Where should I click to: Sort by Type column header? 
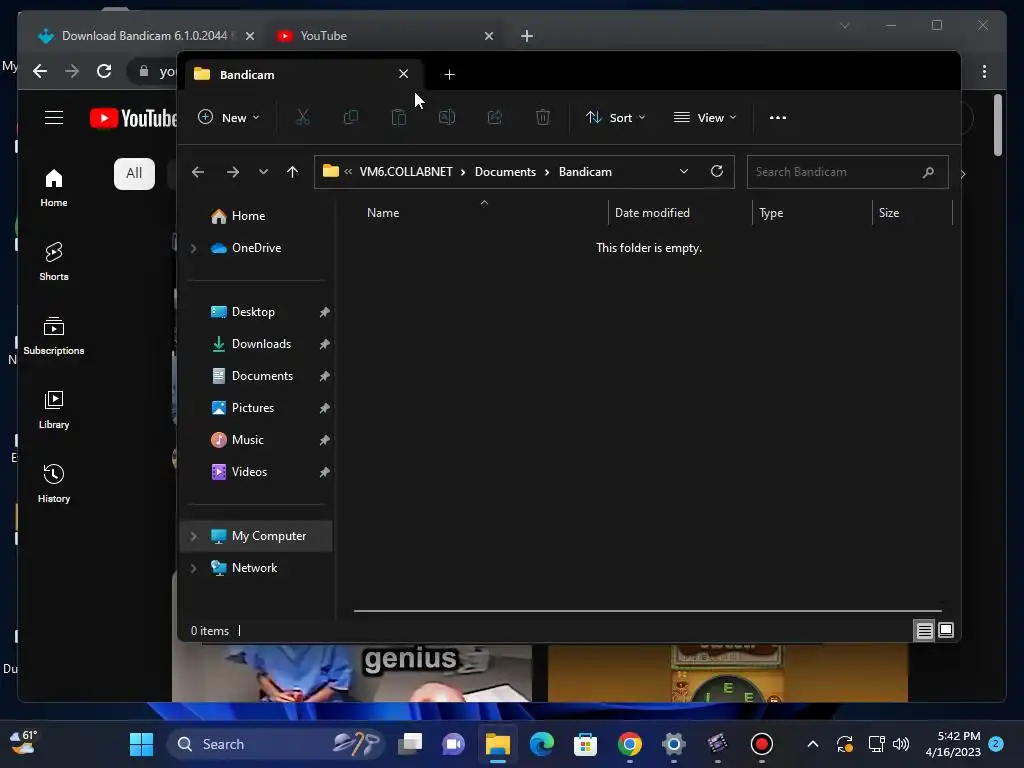pos(812,213)
